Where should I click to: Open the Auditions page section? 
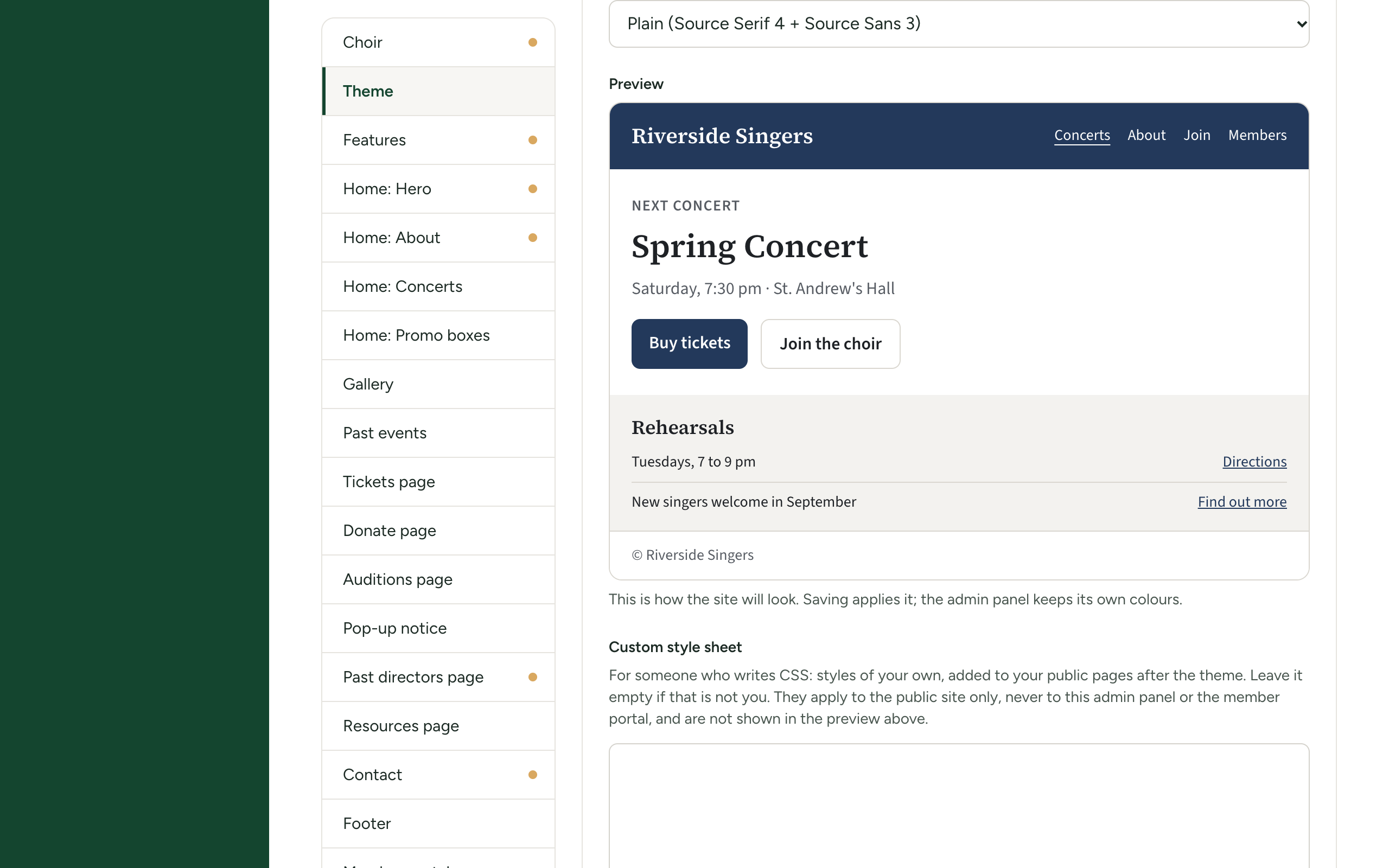point(438,579)
